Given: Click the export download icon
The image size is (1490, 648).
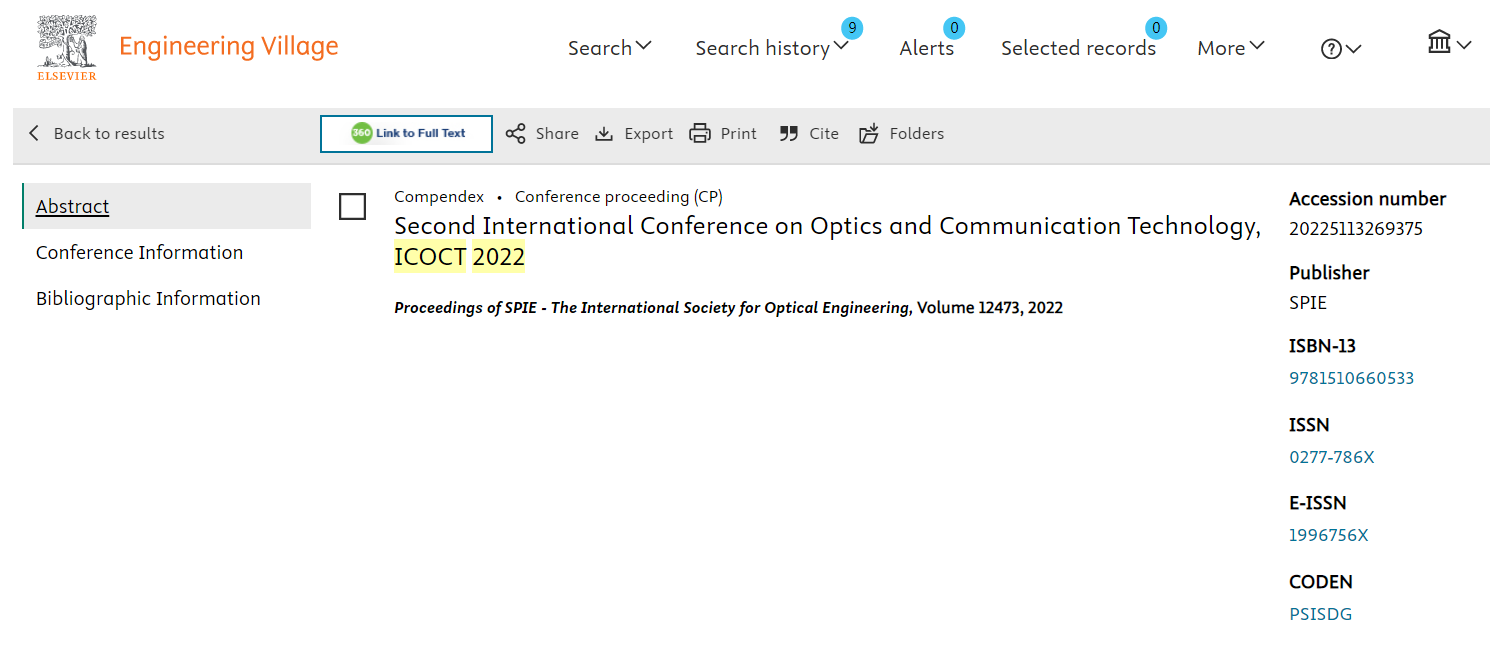Looking at the screenshot, I should coord(604,134).
